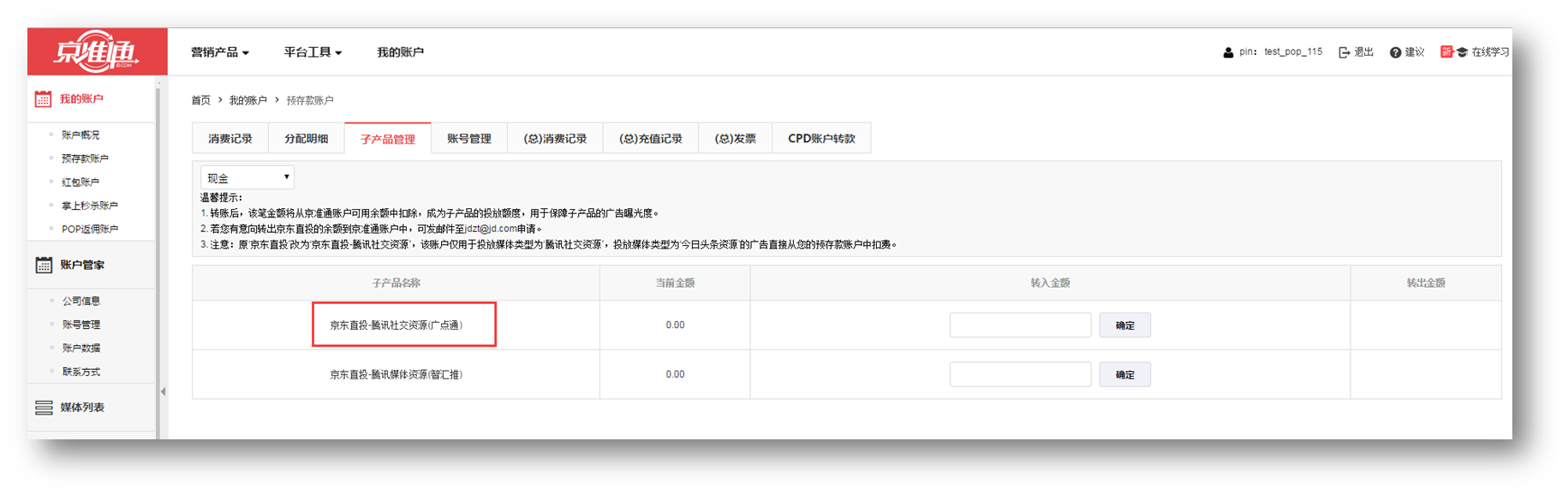The width and height of the screenshot is (1568, 495).
Task: Click the 建议 question mark icon
Action: click(x=1395, y=52)
